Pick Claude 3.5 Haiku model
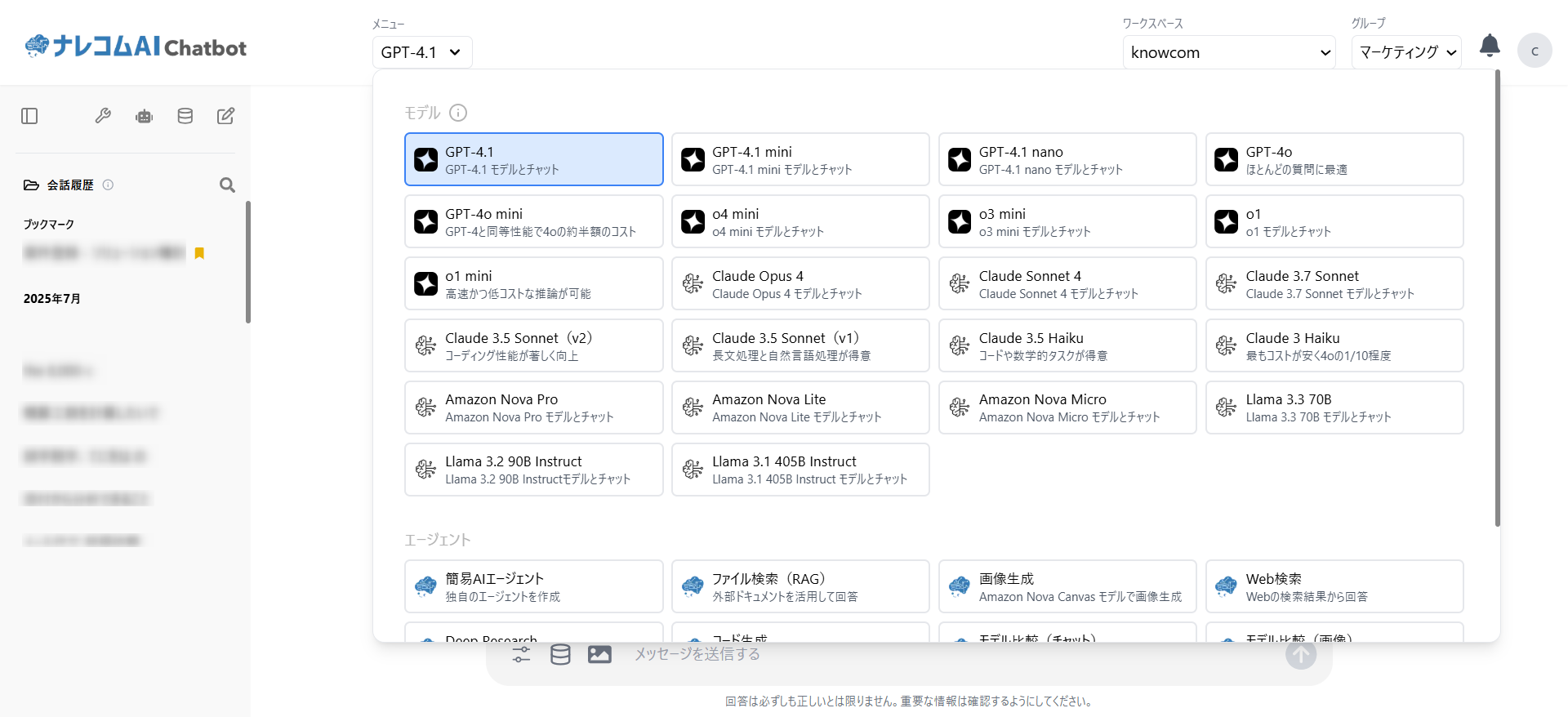Viewport: 1568px width, 717px height. (x=1067, y=345)
